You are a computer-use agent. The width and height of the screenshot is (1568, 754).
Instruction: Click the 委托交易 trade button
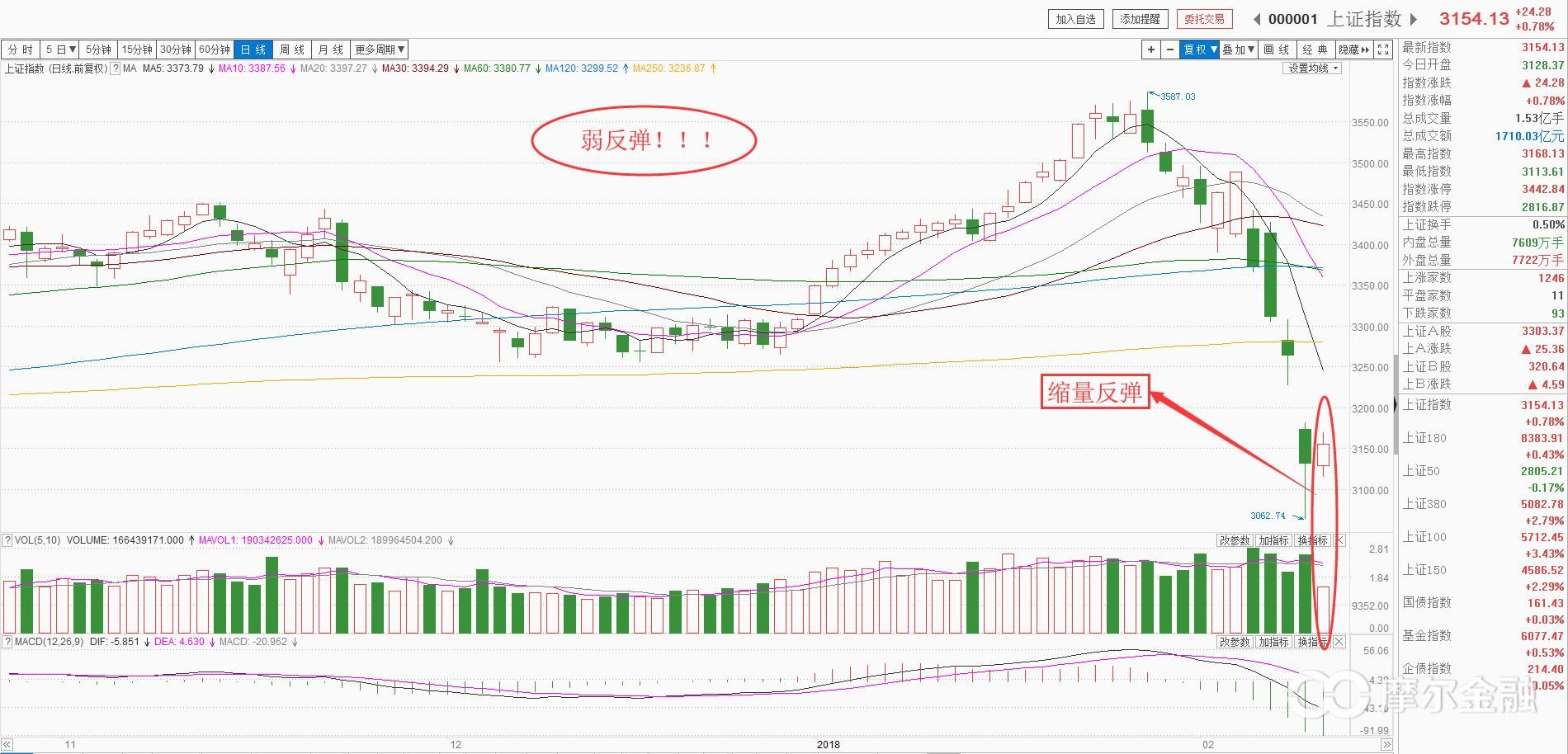coord(1204,19)
